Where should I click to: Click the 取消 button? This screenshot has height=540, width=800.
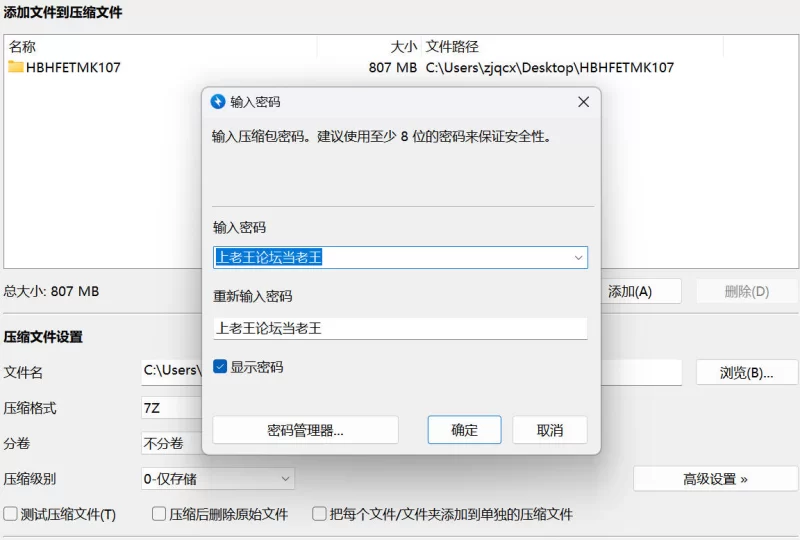coord(549,430)
